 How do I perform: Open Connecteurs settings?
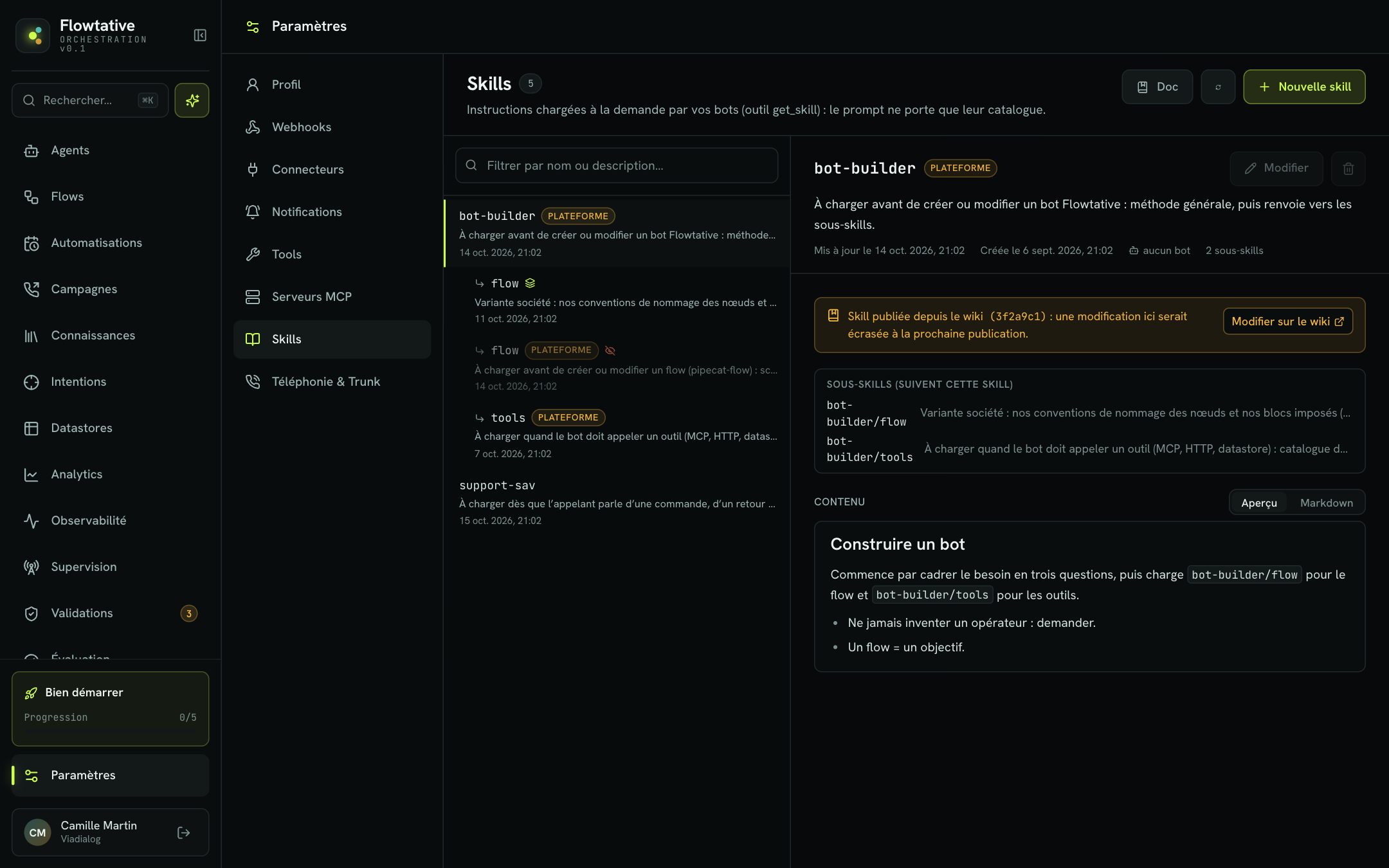click(332, 170)
